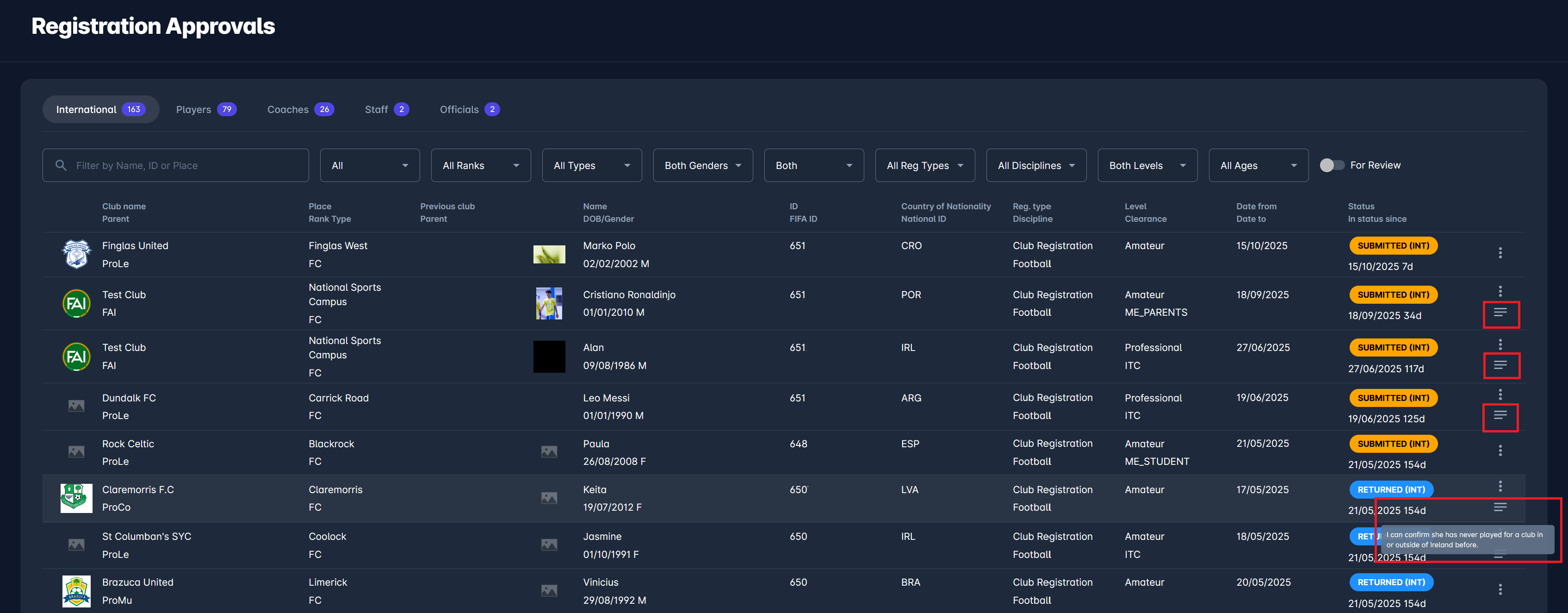1568x613 pixels.
Task: Open the Both Genders dropdown
Action: click(x=702, y=165)
